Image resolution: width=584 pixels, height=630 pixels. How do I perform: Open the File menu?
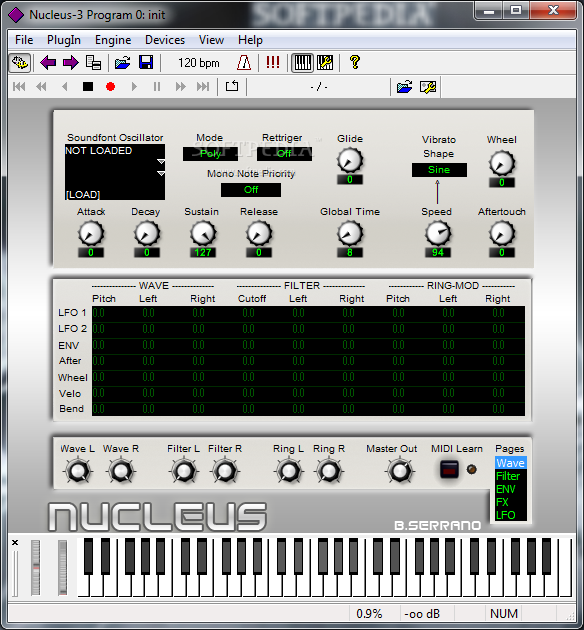coord(24,40)
